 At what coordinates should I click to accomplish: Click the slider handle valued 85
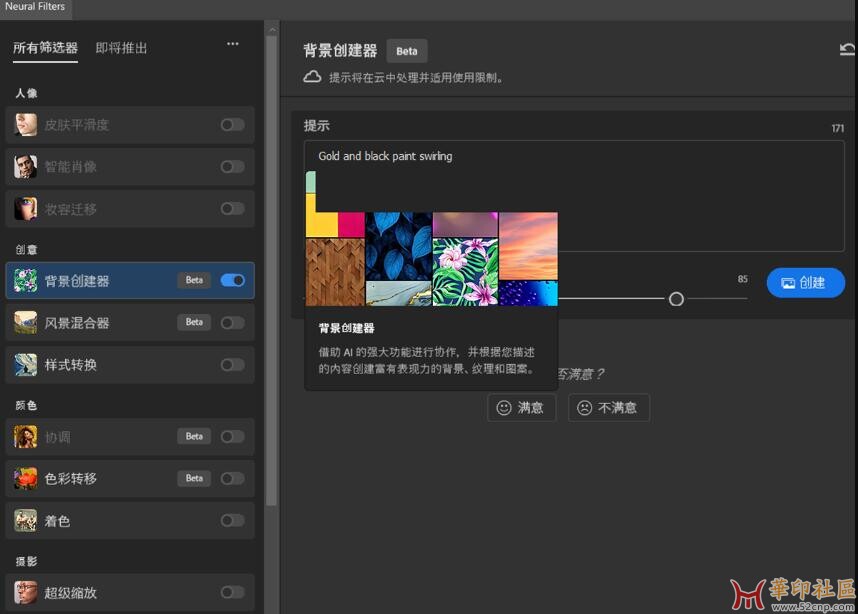(676, 299)
